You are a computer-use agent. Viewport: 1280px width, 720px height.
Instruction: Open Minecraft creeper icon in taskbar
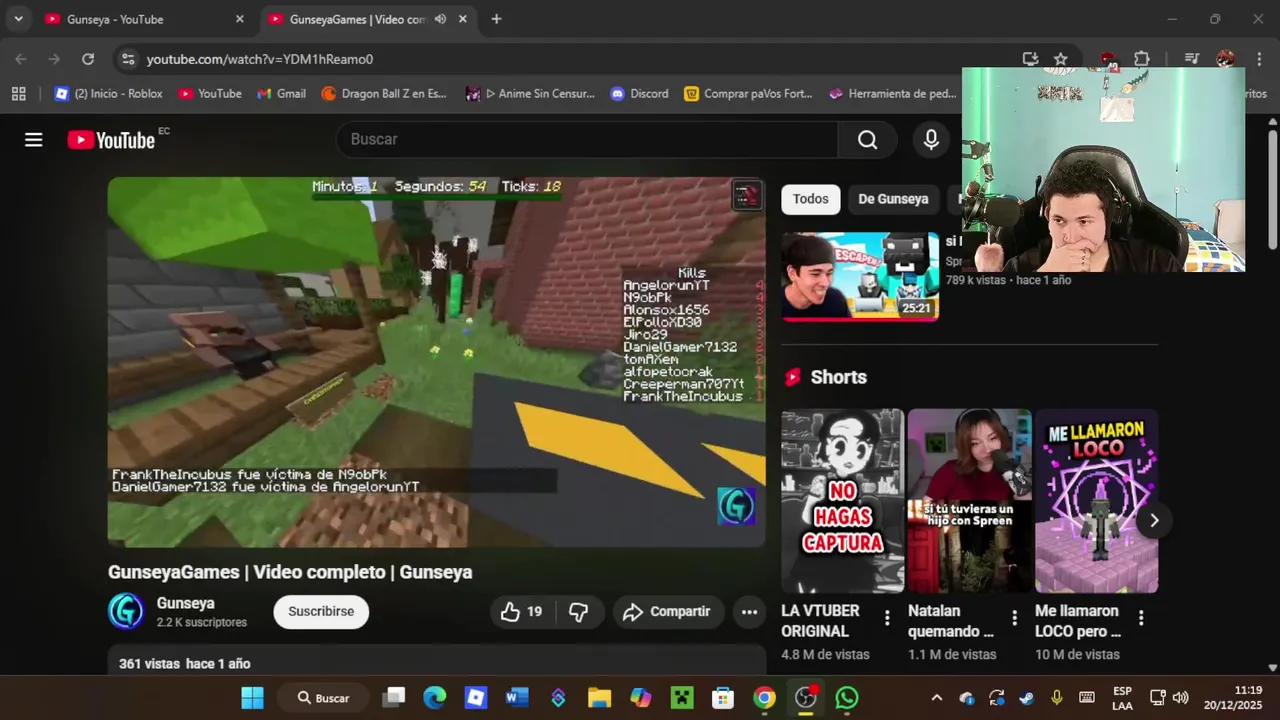pos(682,698)
